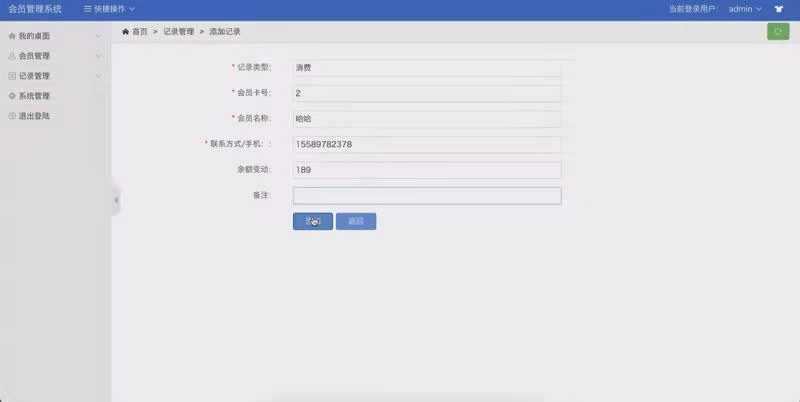Click the 快捷操作 hamburger menu icon

click(88, 9)
